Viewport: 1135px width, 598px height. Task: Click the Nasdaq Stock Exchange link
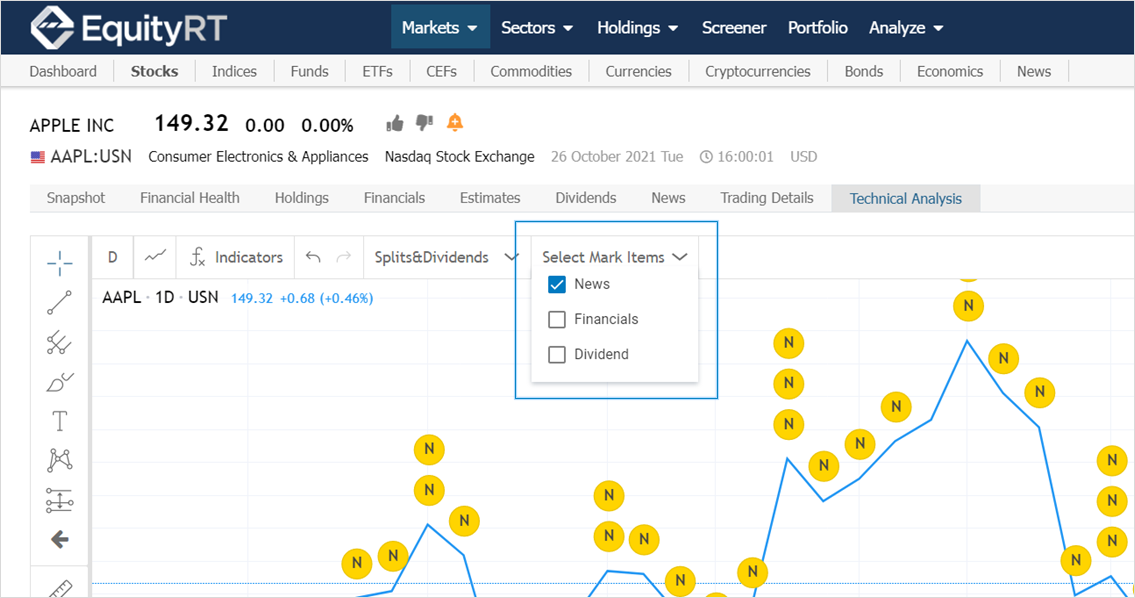tap(460, 156)
